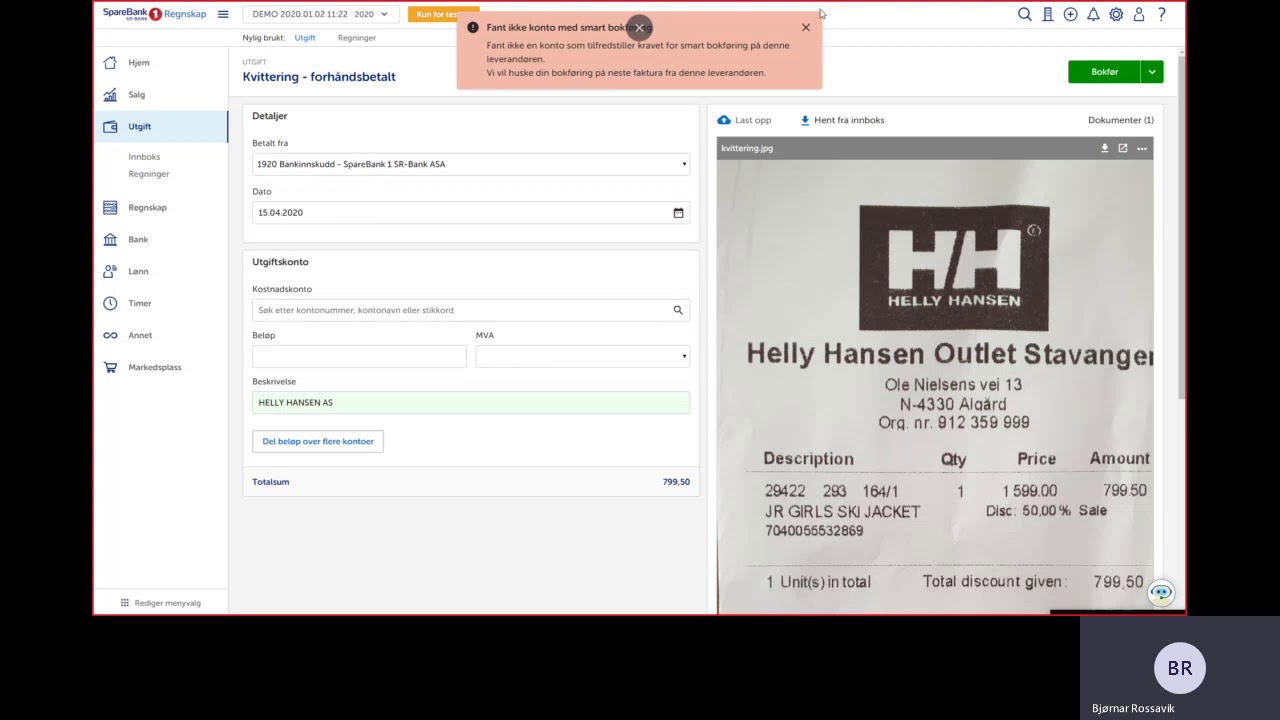
Task: Open the search icon in top bar
Action: pyautogui.click(x=1025, y=14)
